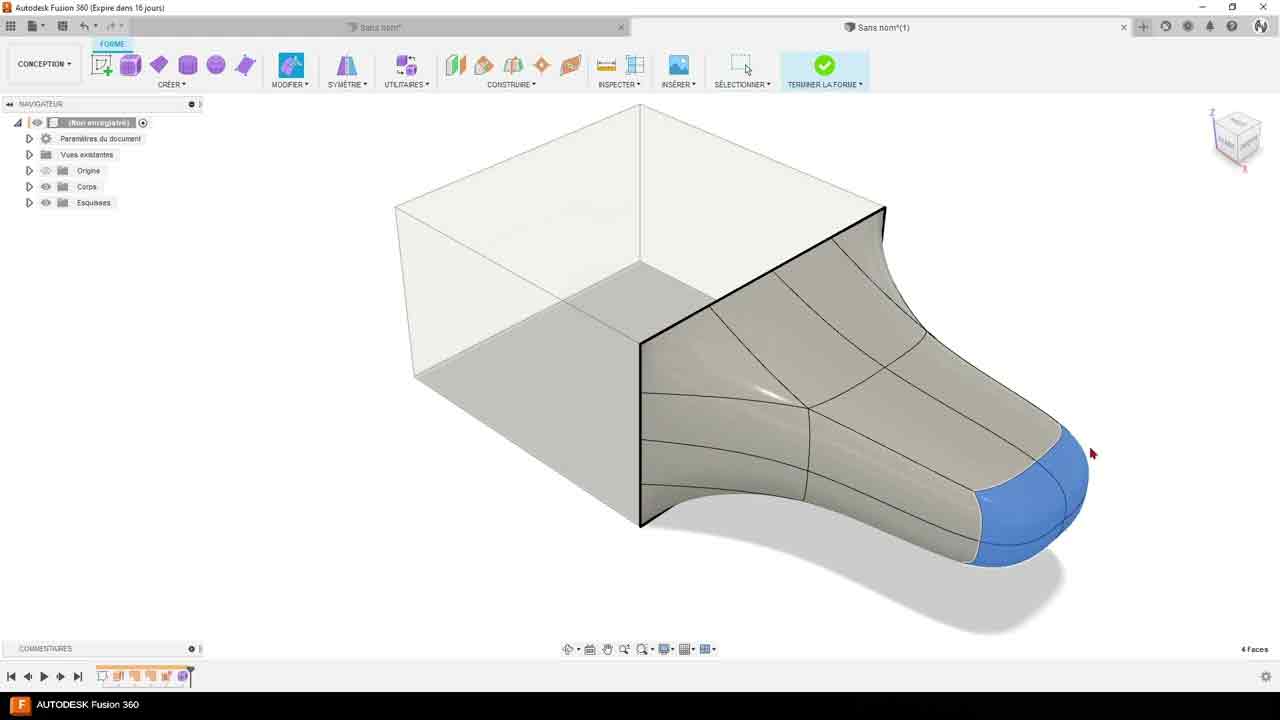Image resolution: width=1280 pixels, height=720 pixels.
Task: Click the Insert image icon
Action: coord(679,65)
